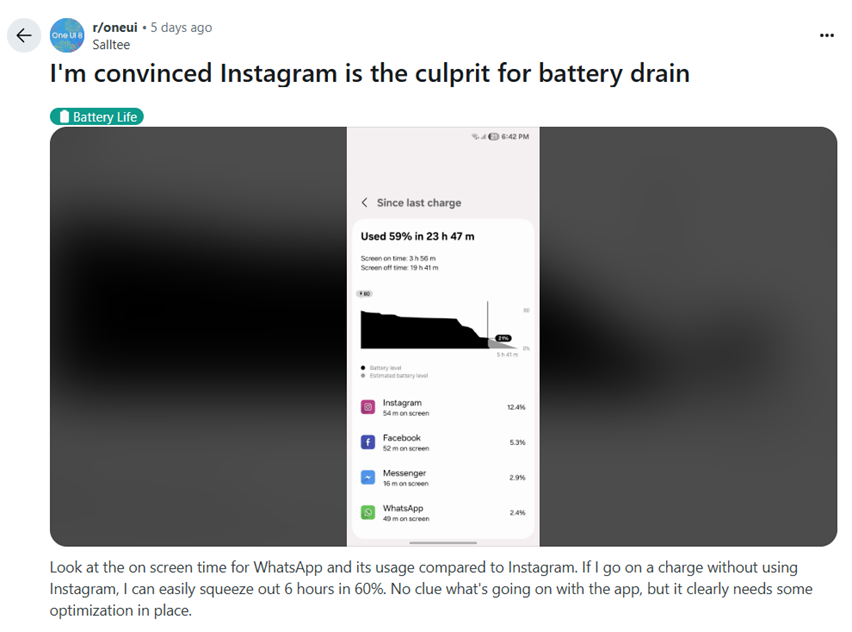Click the back arrow button

pyautogui.click(x=24, y=35)
